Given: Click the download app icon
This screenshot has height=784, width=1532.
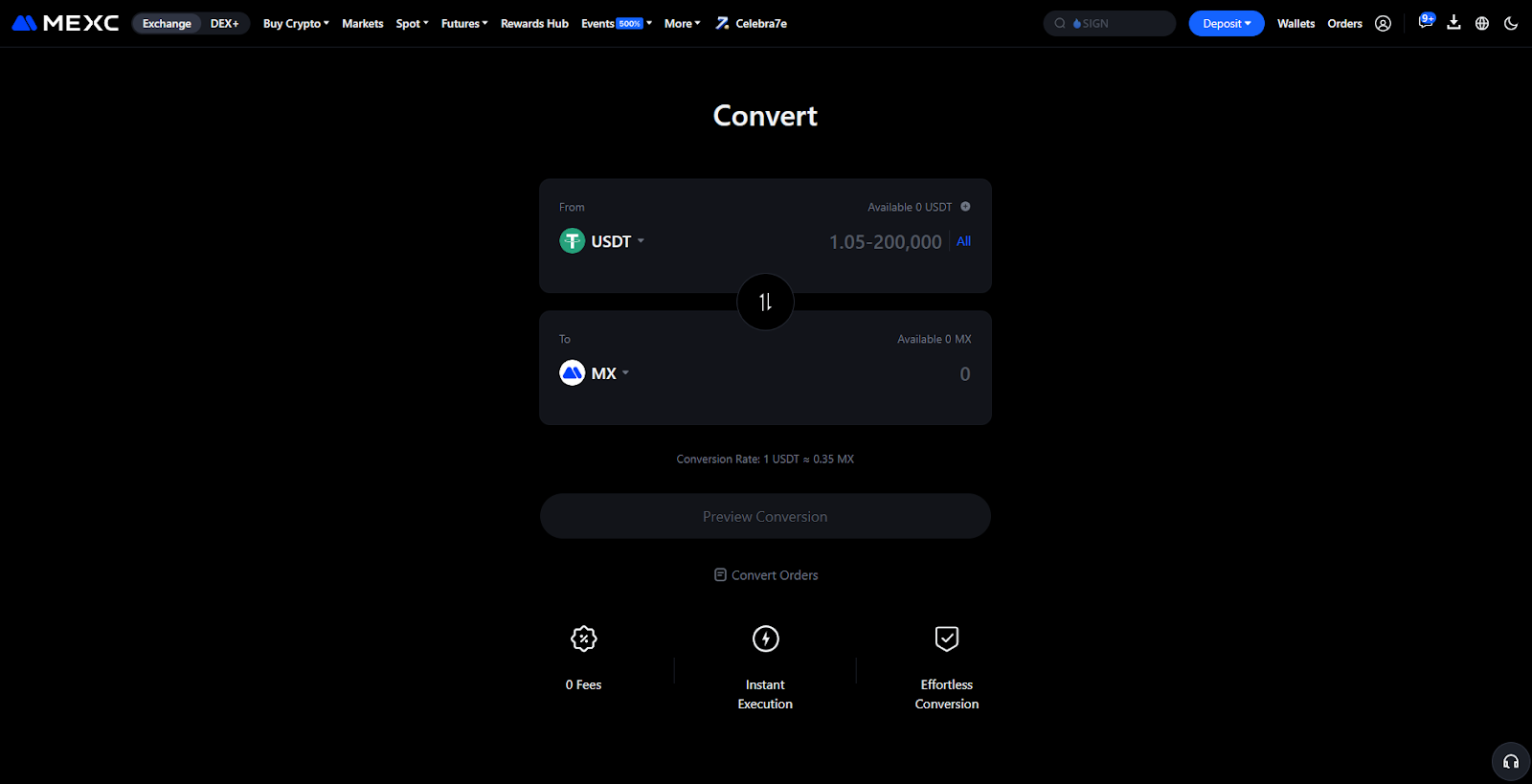Looking at the screenshot, I should click(x=1453, y=23).
